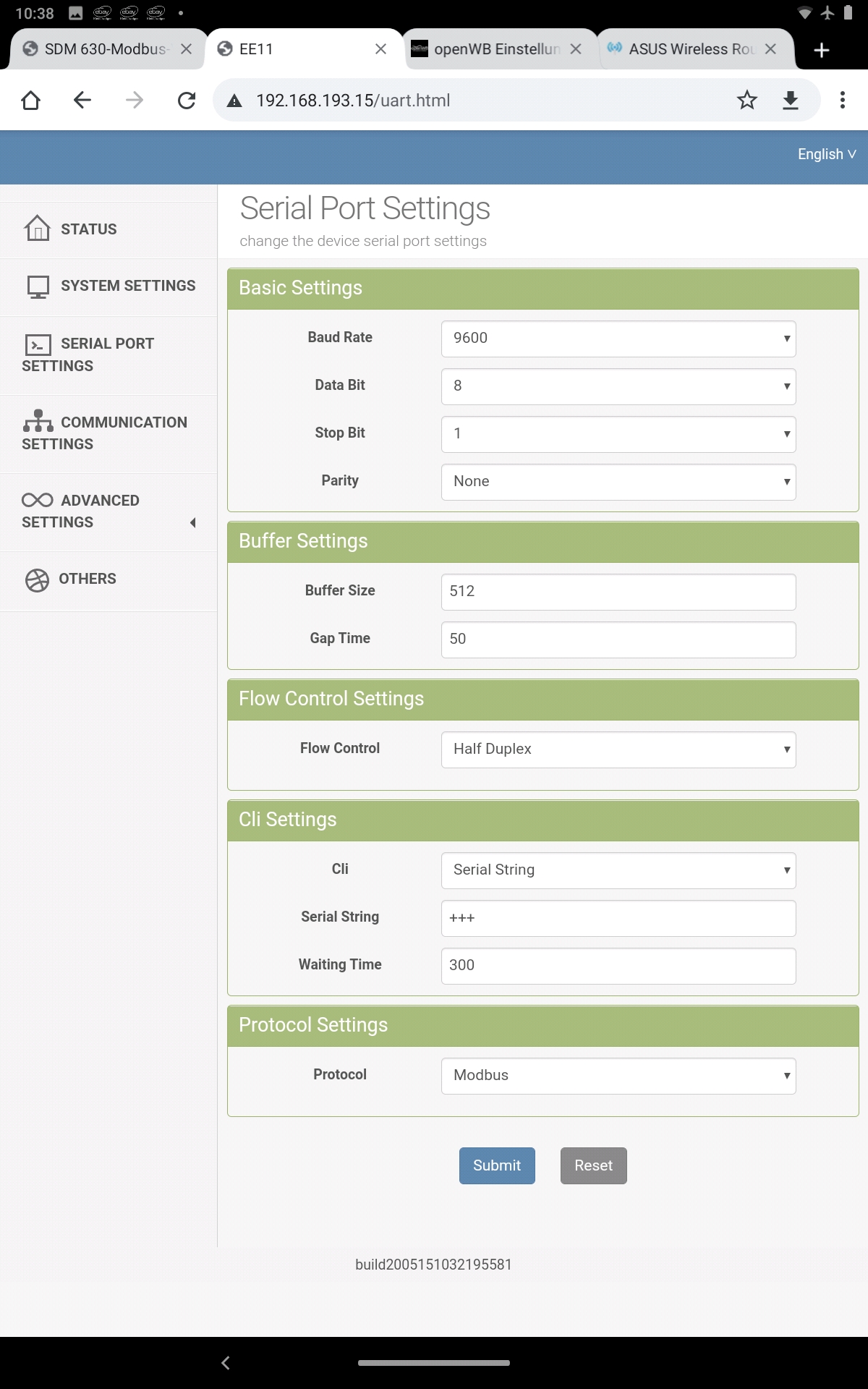Screen dimensions: 868x1389
Task: Expand the Parity dropdown
Action: [x=618, y=482]
